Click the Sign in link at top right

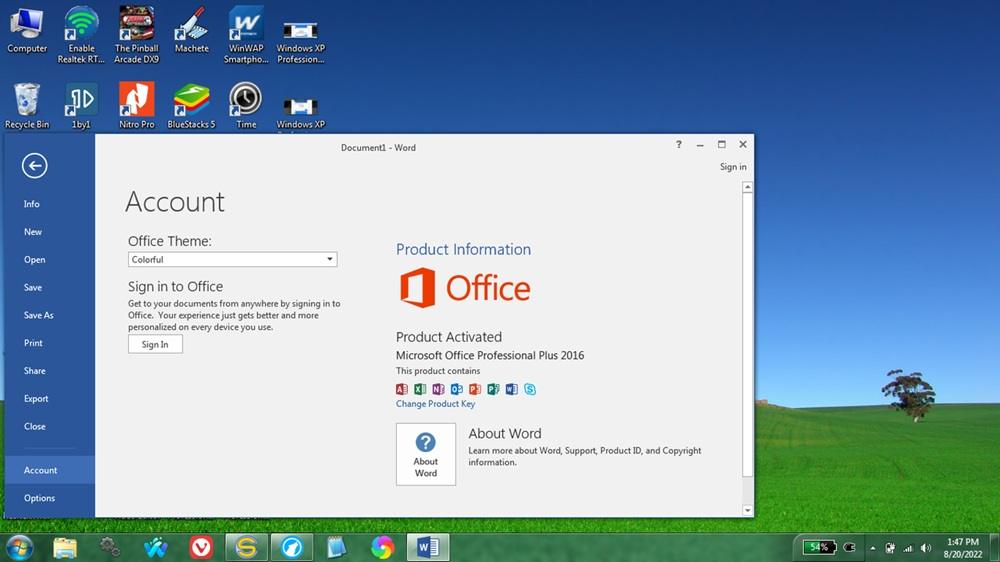733,167
